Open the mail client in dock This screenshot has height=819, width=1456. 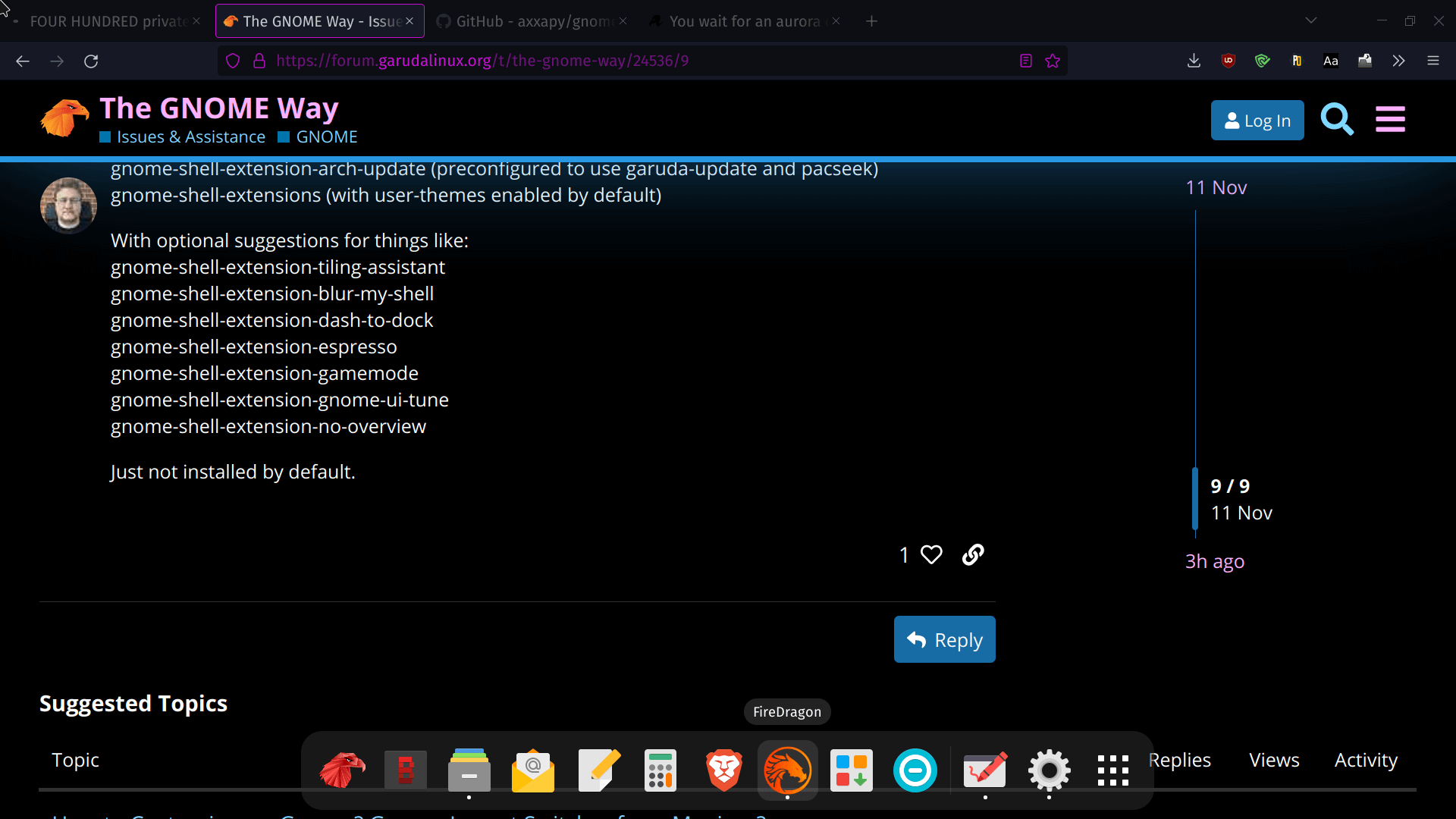click(x=533, y=770)
